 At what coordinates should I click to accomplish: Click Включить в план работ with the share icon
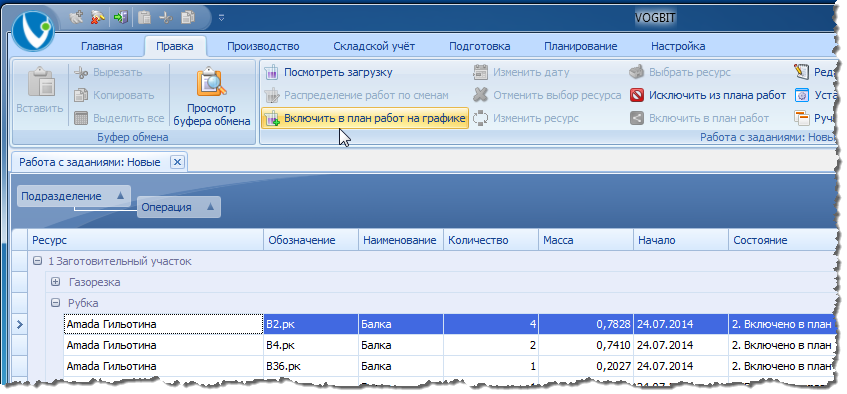tap(700, 118)
